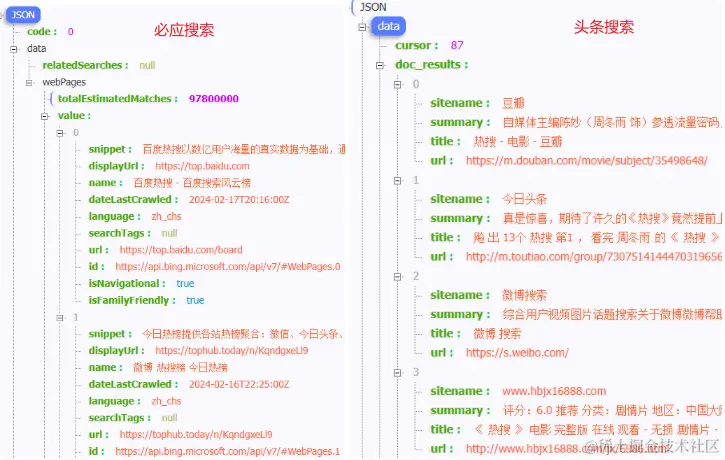
Task: Collapse the value array node
Action: point(44,116)
